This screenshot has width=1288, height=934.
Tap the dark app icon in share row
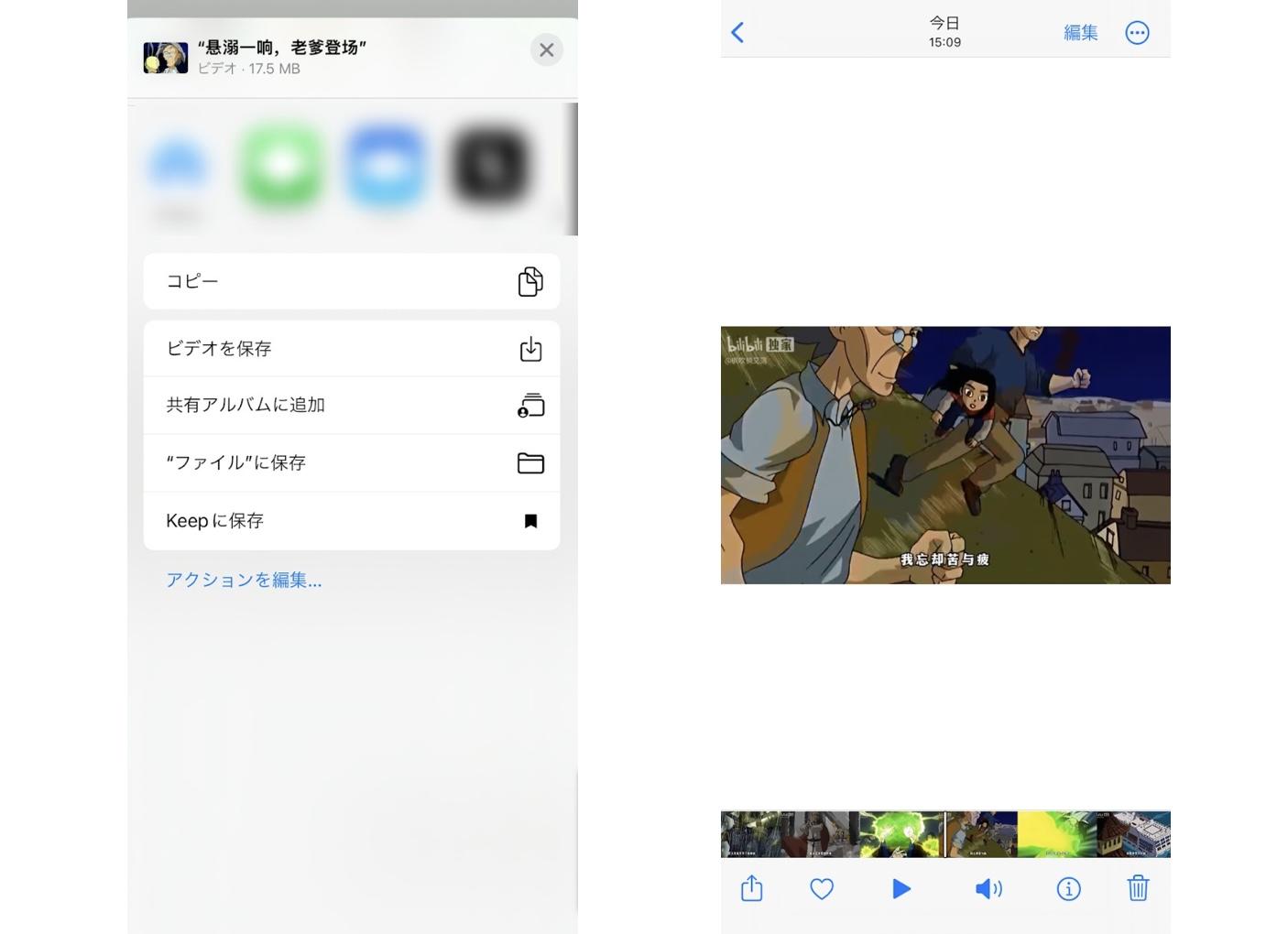491,167
